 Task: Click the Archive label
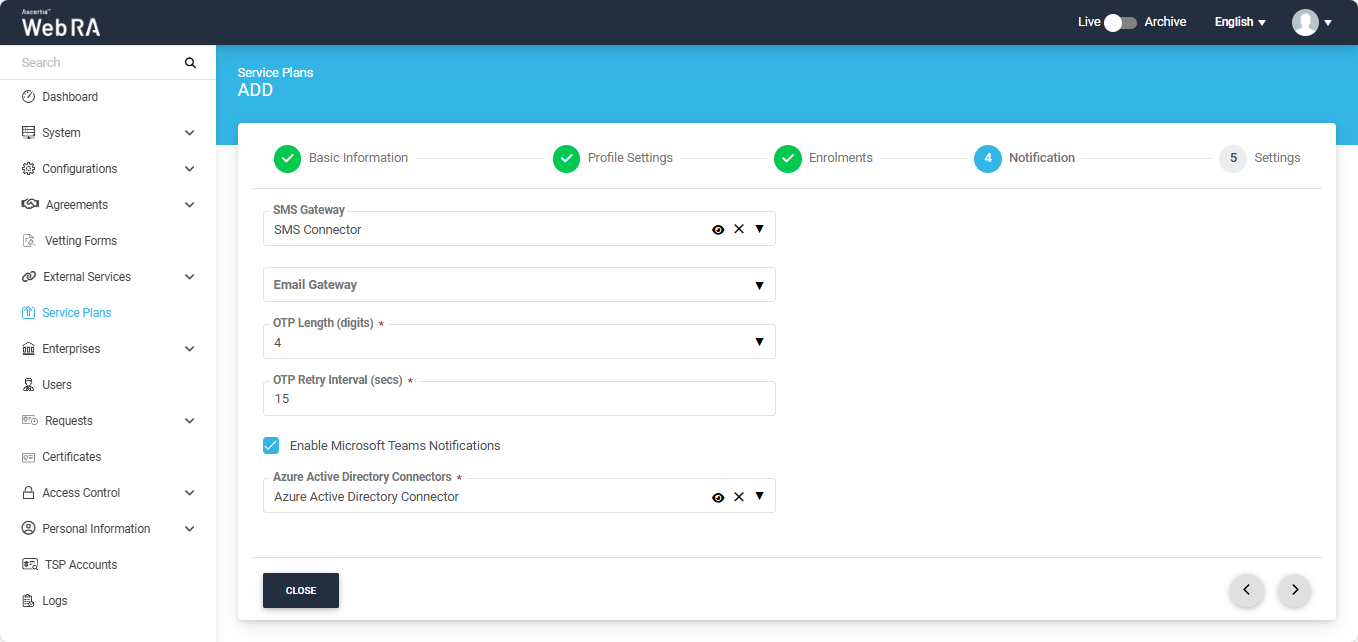[x=1165, y=22]
